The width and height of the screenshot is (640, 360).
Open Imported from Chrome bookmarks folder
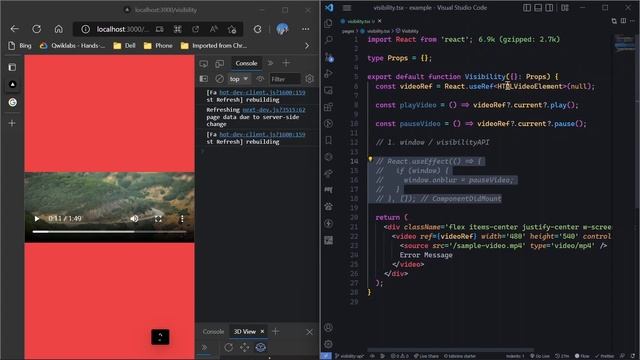pos(213,46)
